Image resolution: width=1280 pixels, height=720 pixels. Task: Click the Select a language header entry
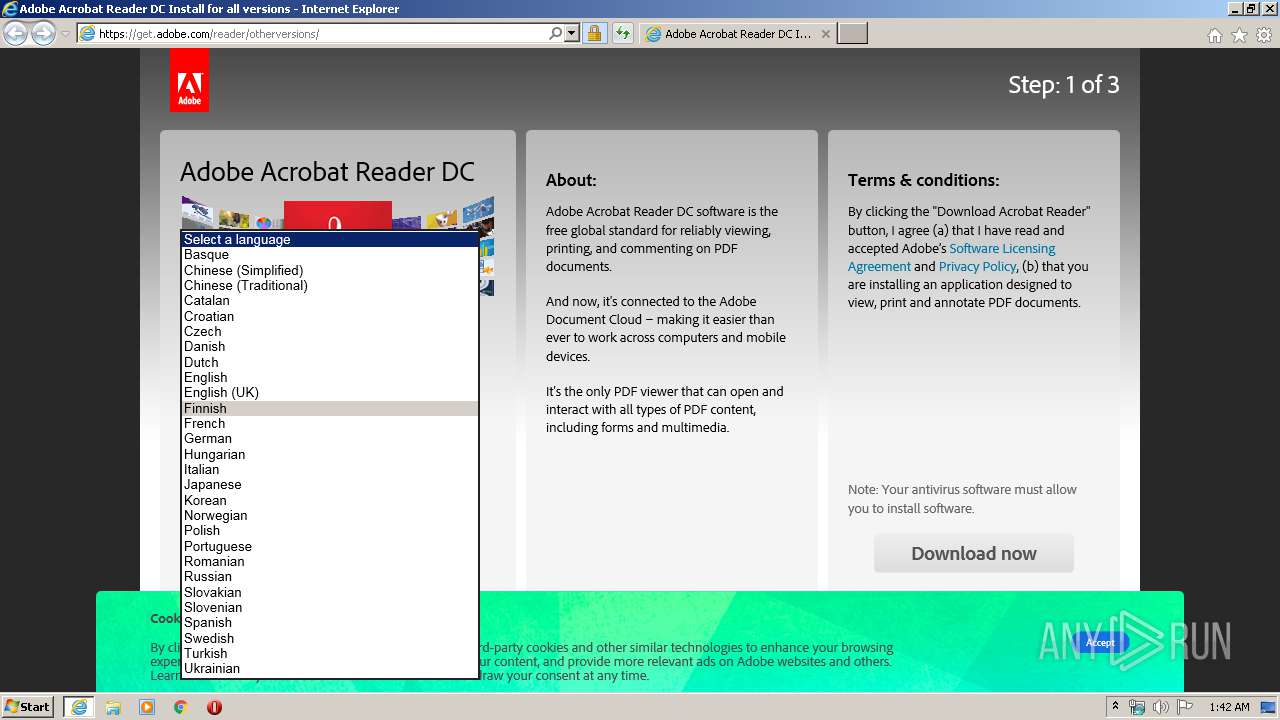click(330, 239)
